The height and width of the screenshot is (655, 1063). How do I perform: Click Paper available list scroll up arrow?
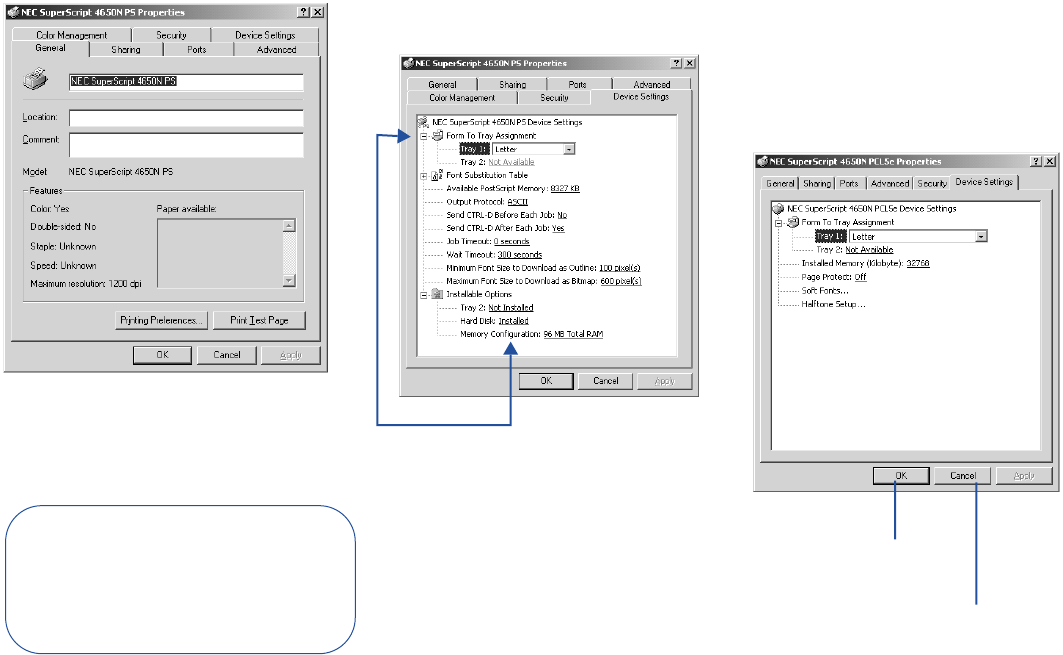(x=289, y=226)
